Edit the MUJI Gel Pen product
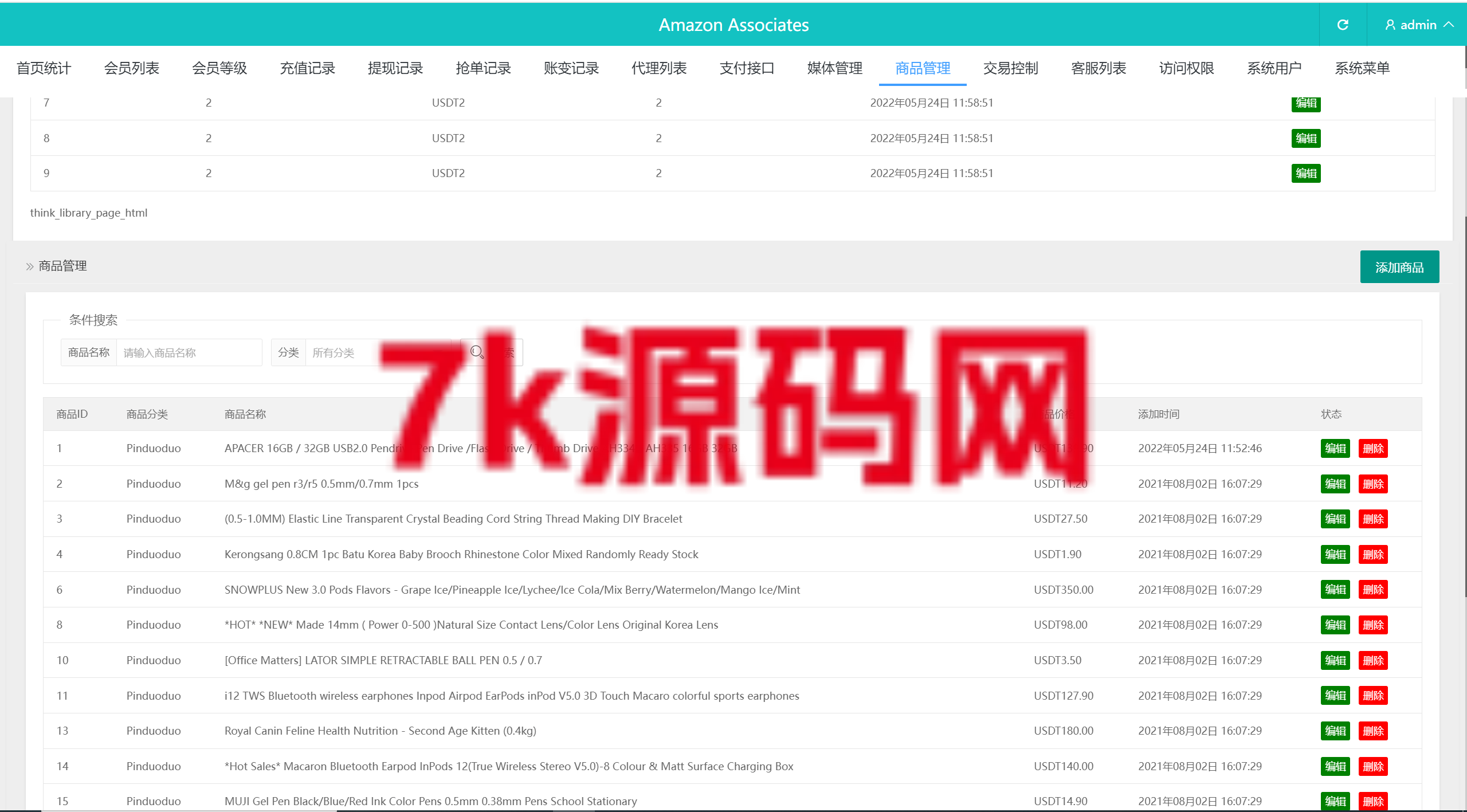The width and height of the screenshot is (1467, 812). point(1335,802)
